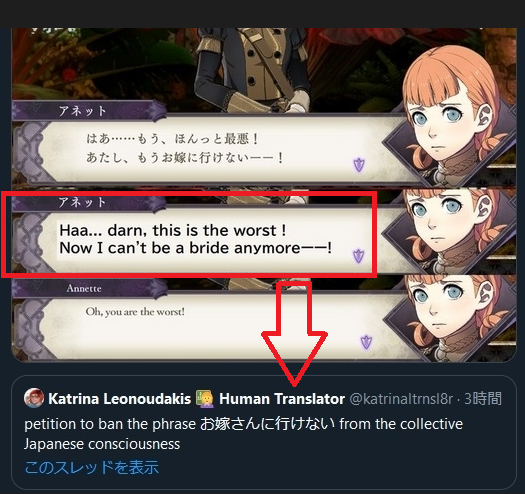The height and width of the screenshot is (494, 525).
Task: Click the middle Annette portrait
Action: click(x=450, y=231)
